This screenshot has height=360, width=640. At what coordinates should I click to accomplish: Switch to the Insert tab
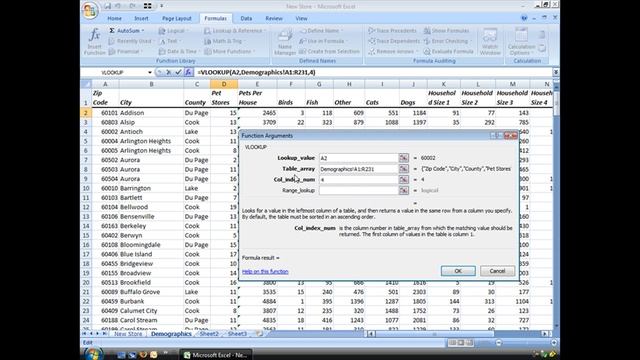point(141,18)
